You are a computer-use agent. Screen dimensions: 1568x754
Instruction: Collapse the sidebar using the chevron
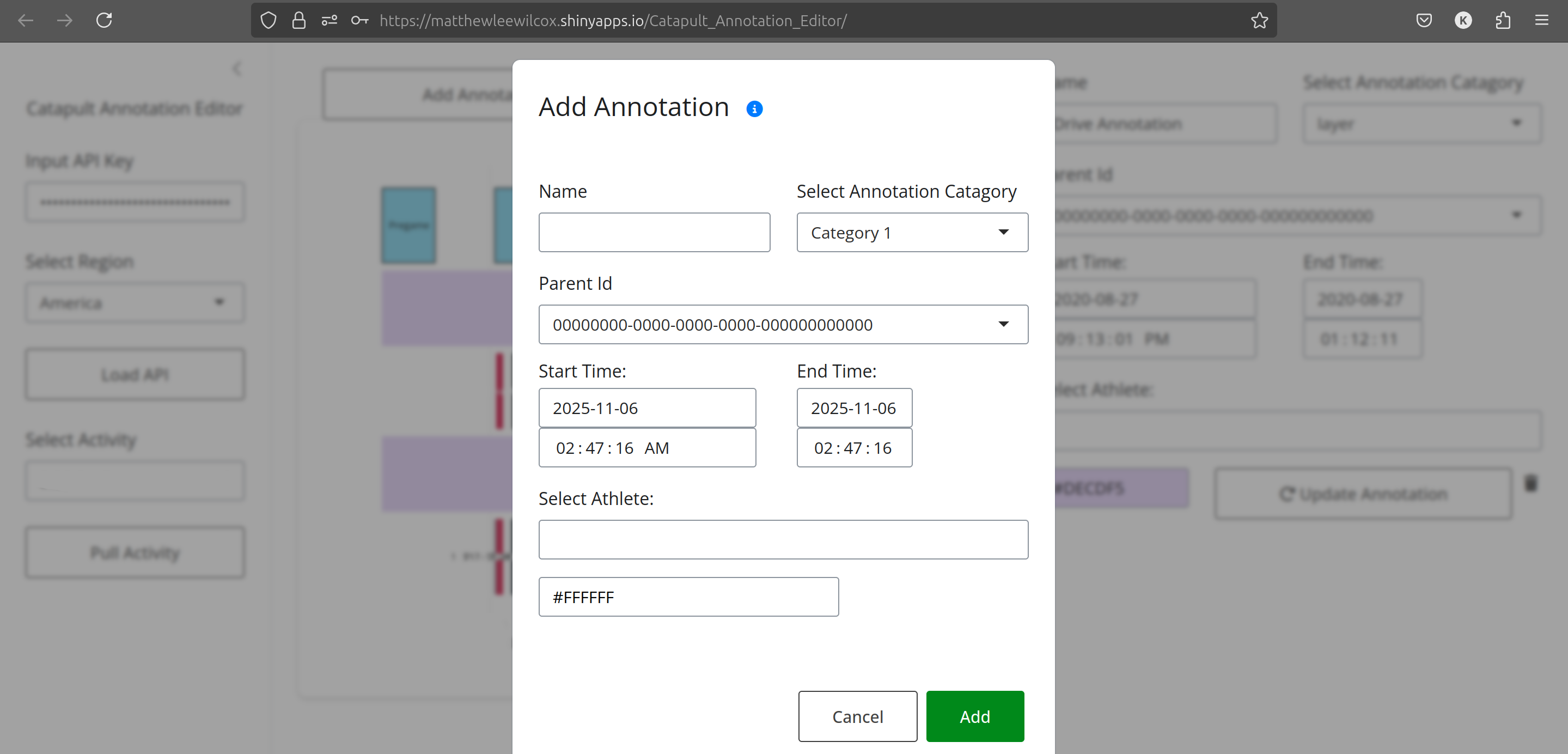[237, 69]
